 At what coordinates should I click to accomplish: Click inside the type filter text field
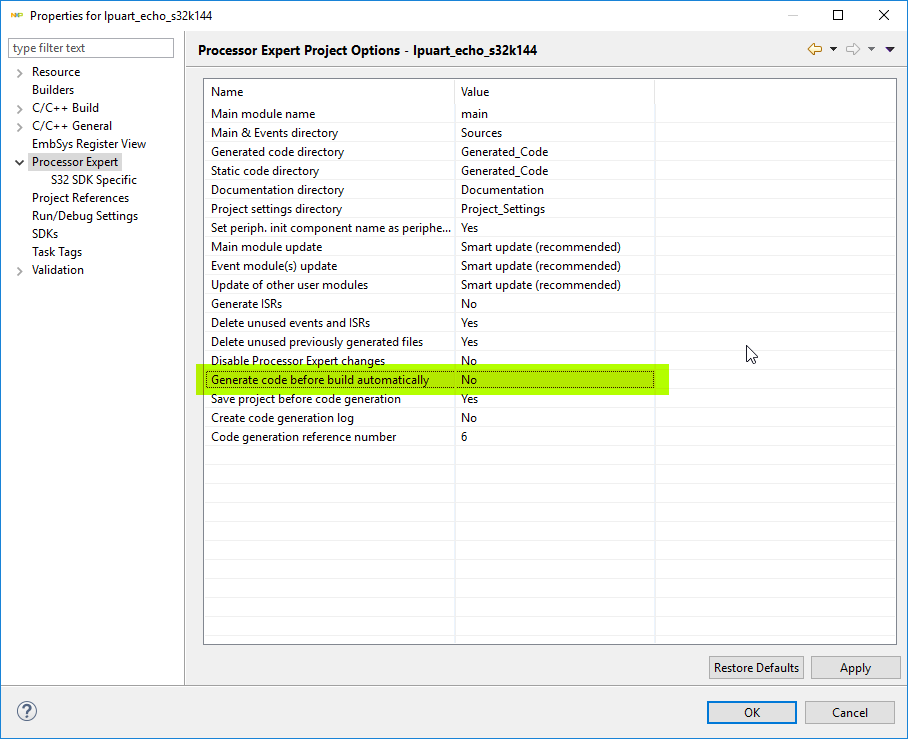[90, 48]
